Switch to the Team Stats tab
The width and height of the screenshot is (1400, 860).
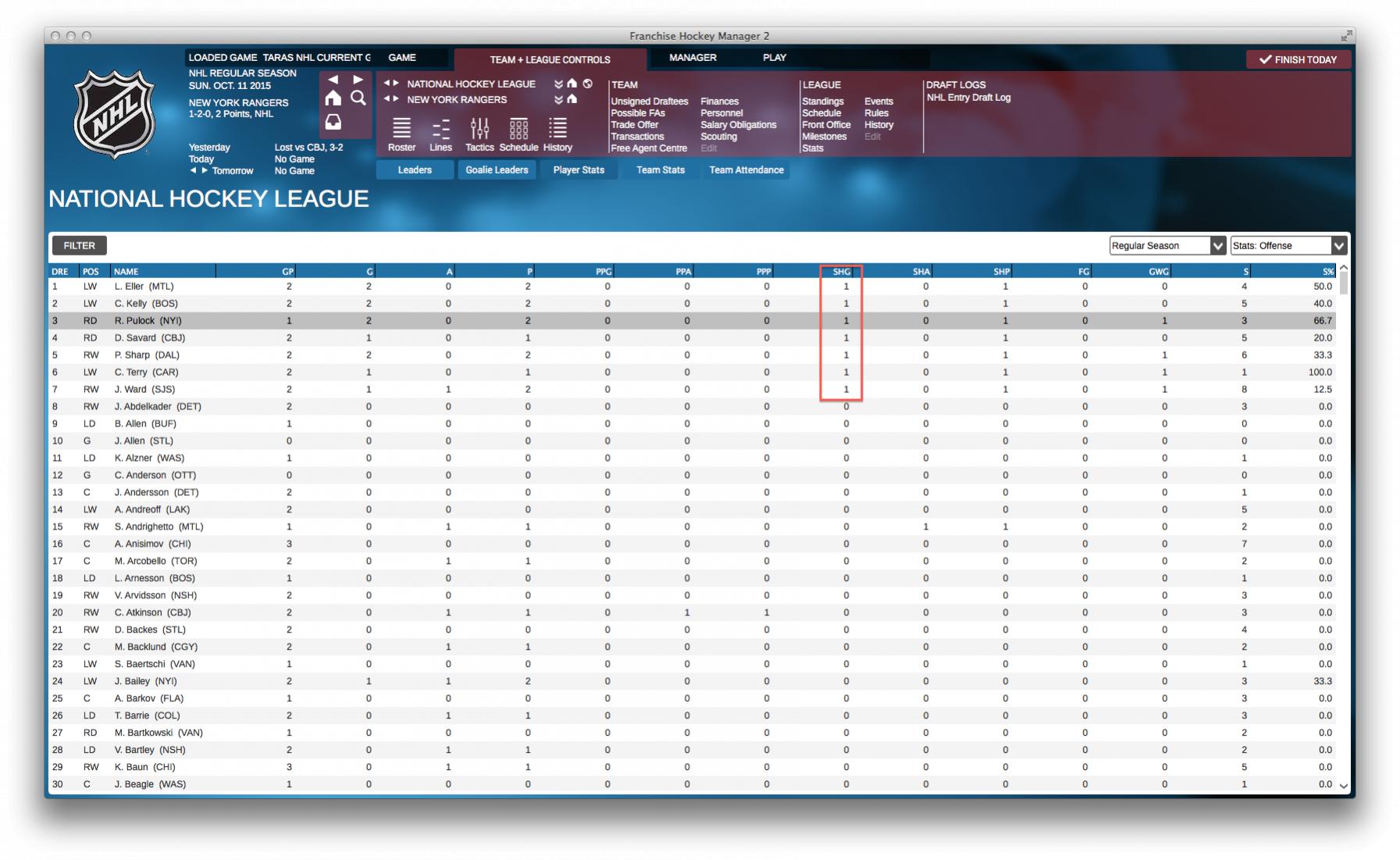tap(661, 170)
